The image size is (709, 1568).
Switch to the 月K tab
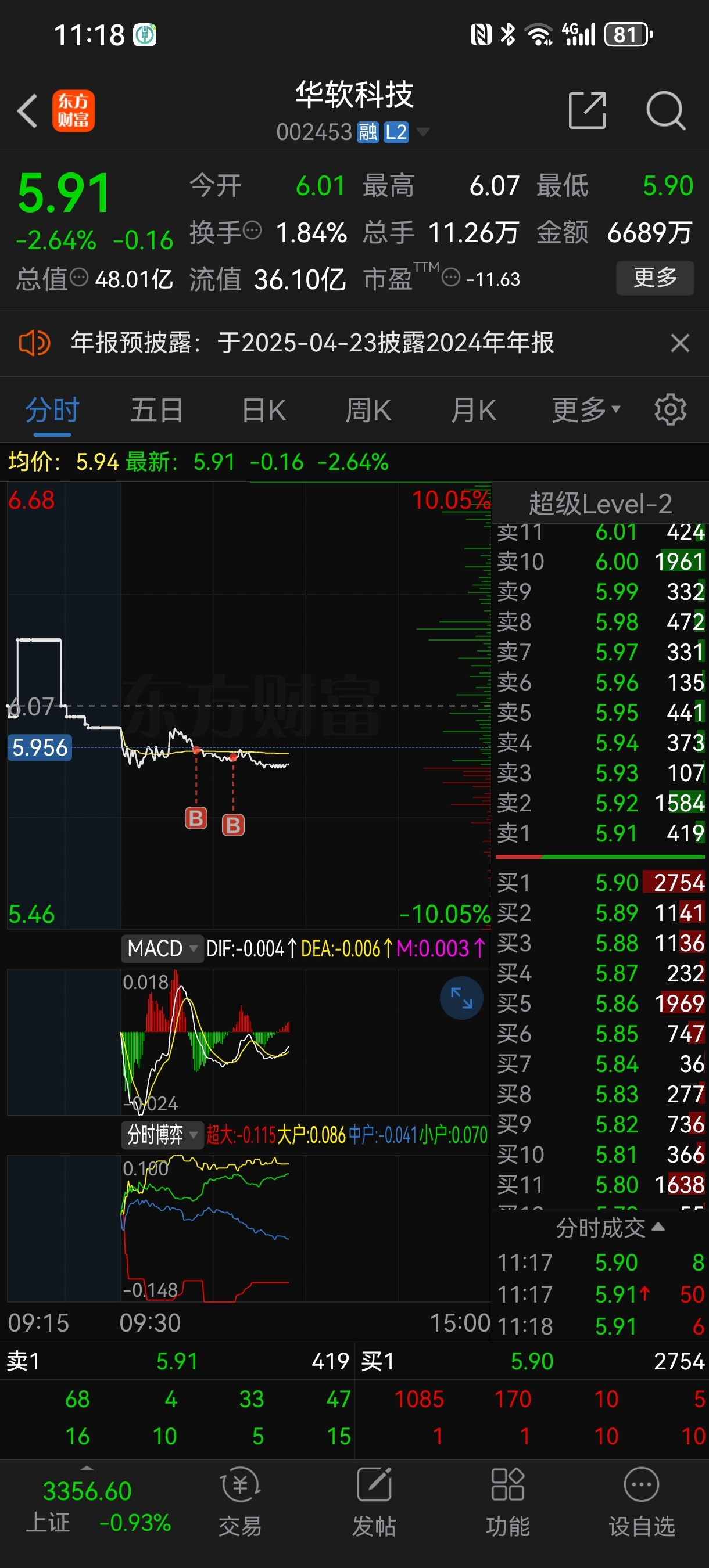[x=474, y=409]
